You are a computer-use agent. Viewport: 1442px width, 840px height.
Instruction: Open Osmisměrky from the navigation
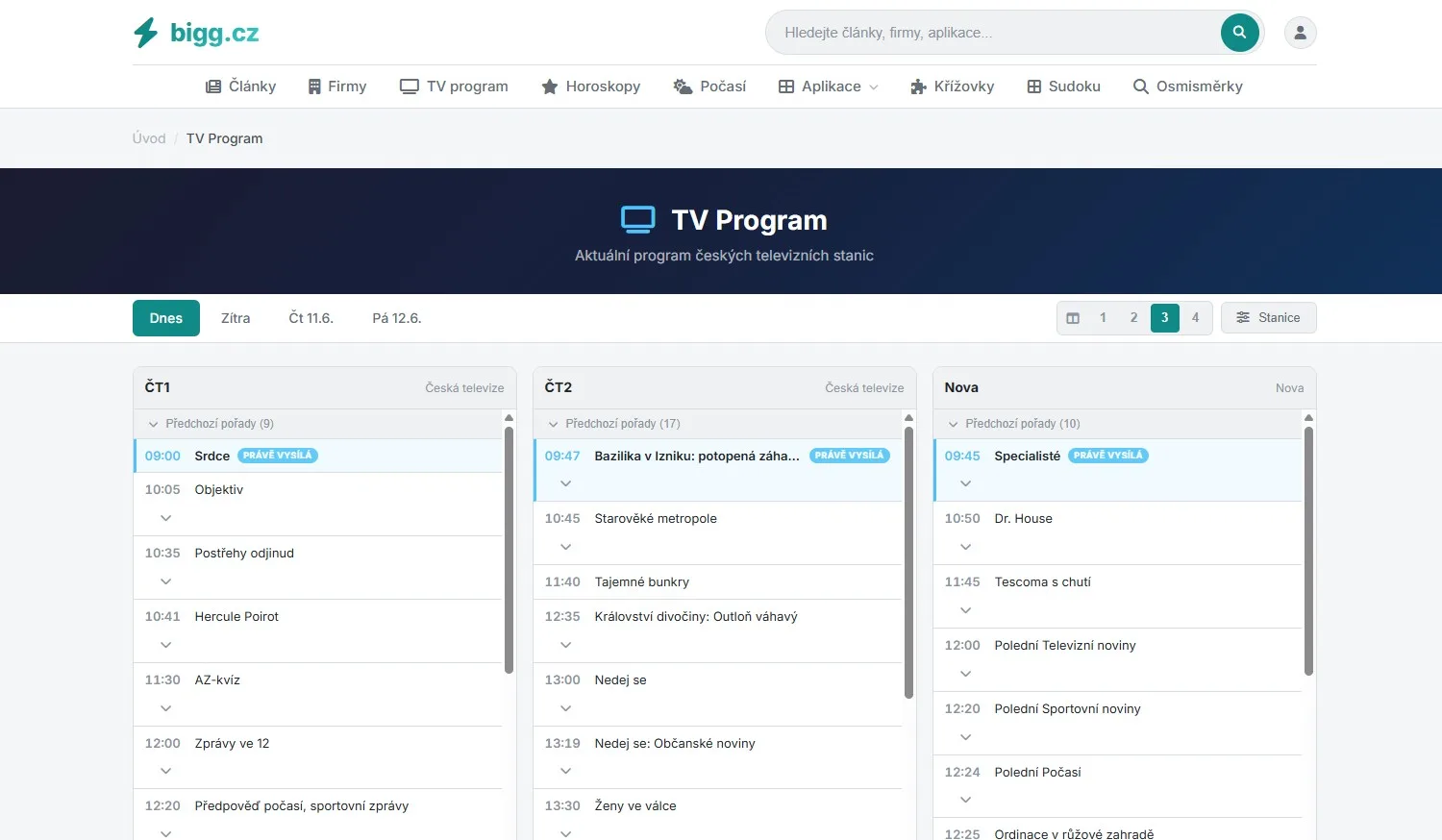pyautogui.click(x=1188, y=86)
